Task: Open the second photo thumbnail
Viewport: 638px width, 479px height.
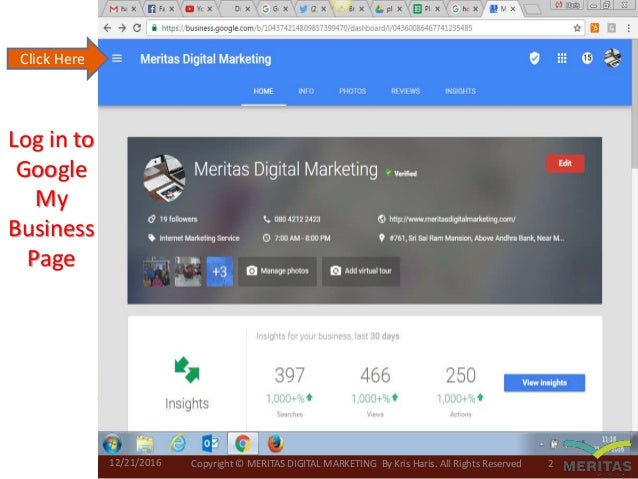Action: [188, 271]
